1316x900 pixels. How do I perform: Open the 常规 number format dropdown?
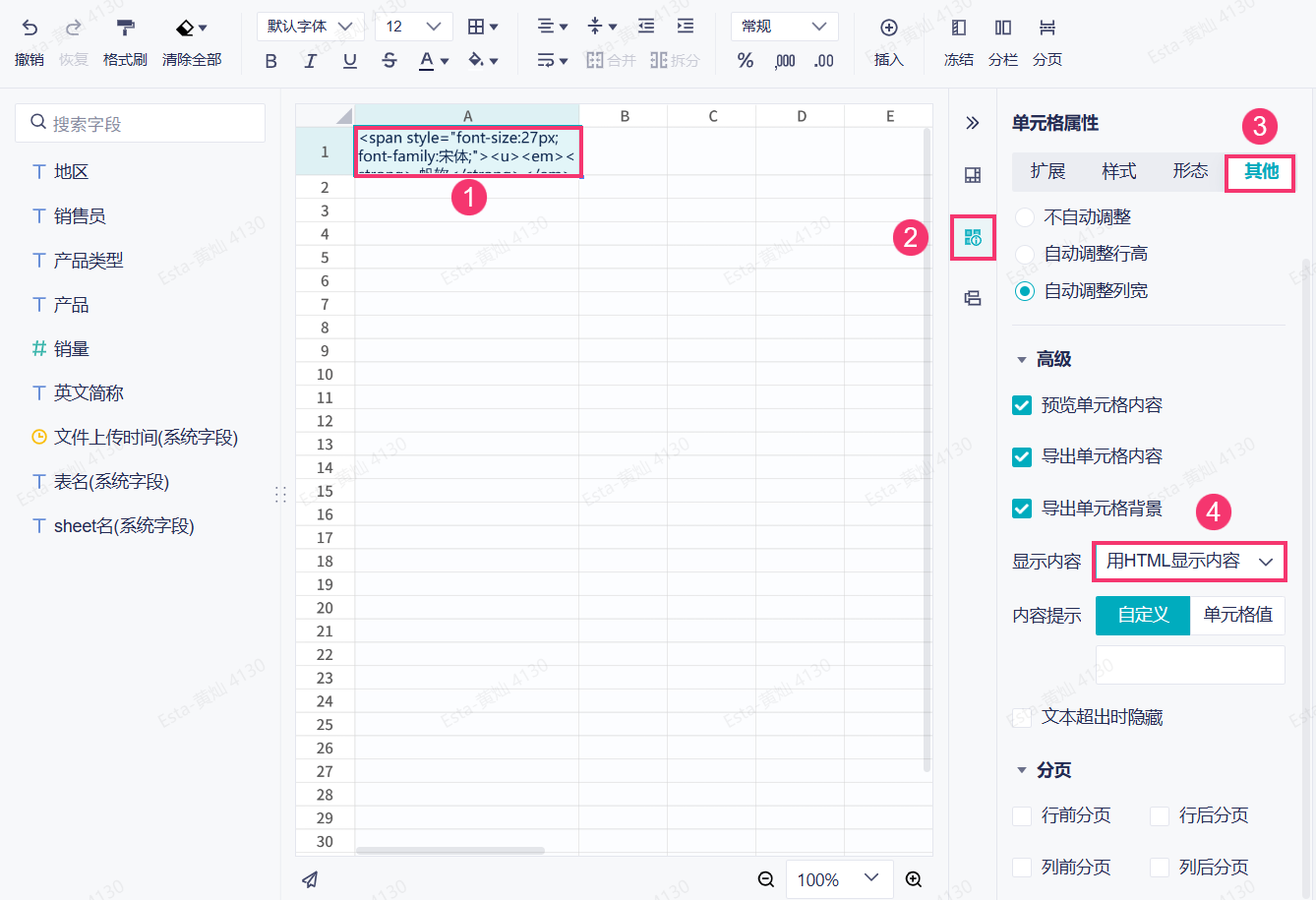[785, 27]
